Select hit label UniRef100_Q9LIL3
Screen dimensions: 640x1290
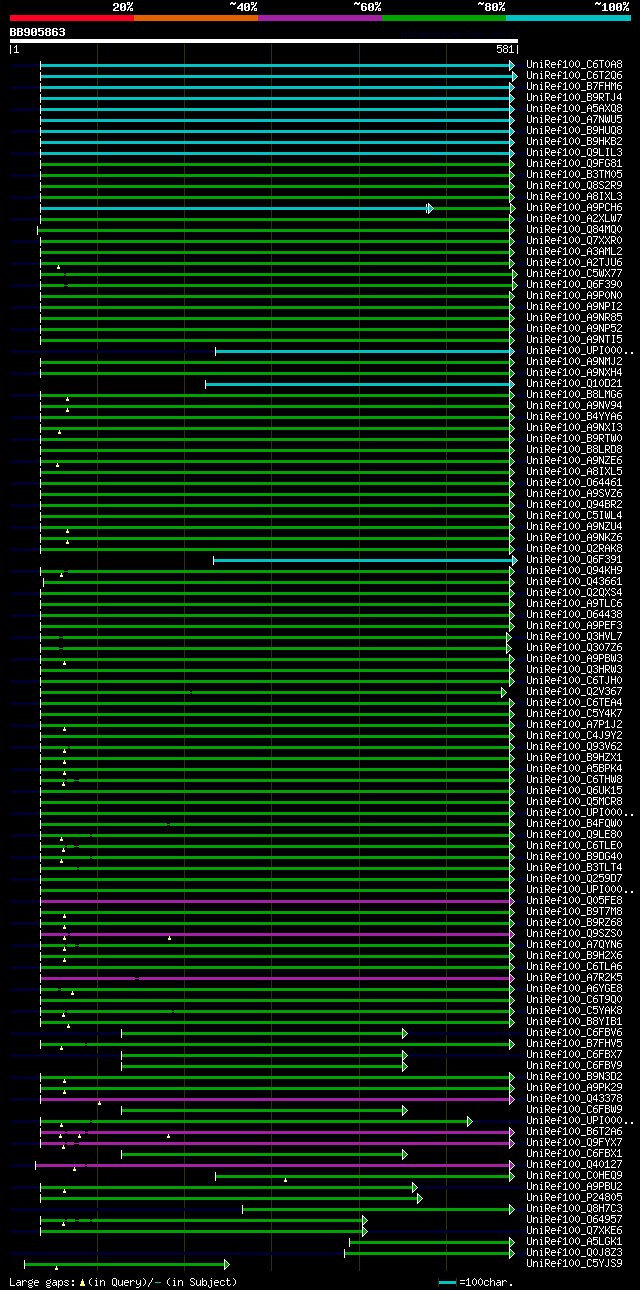[574, 152]
